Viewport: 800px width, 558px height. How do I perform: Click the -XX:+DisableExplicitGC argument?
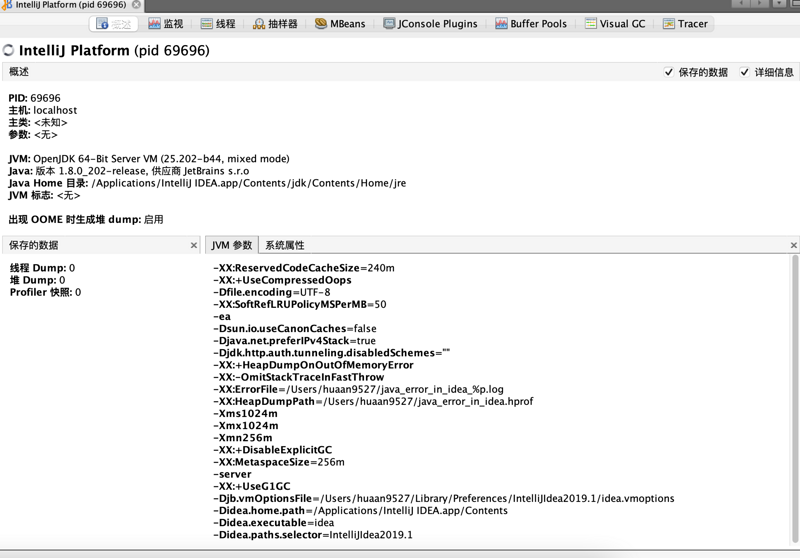click(273, 450)
